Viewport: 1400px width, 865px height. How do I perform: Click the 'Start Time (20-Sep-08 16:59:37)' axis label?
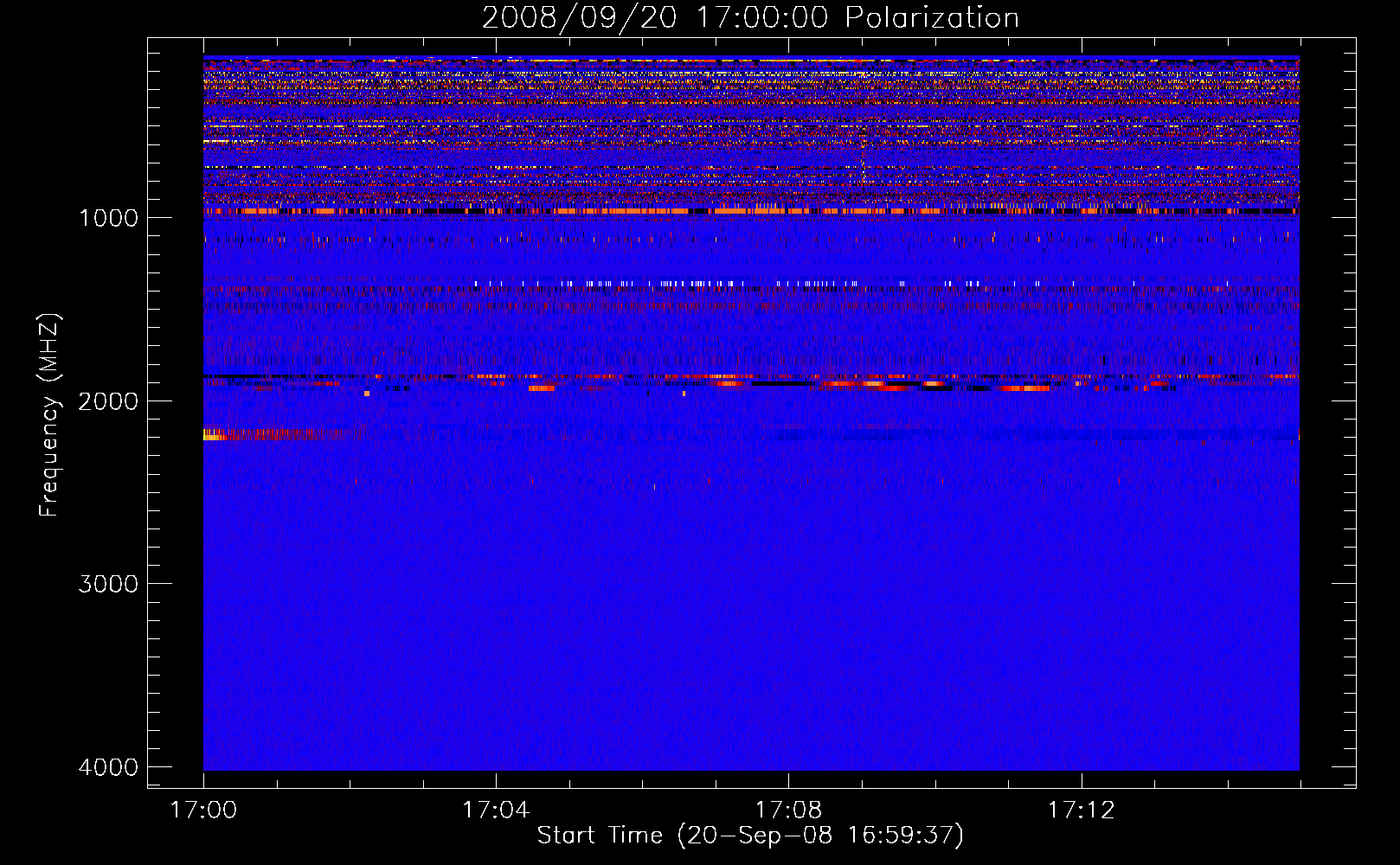[x=750, y=836]
